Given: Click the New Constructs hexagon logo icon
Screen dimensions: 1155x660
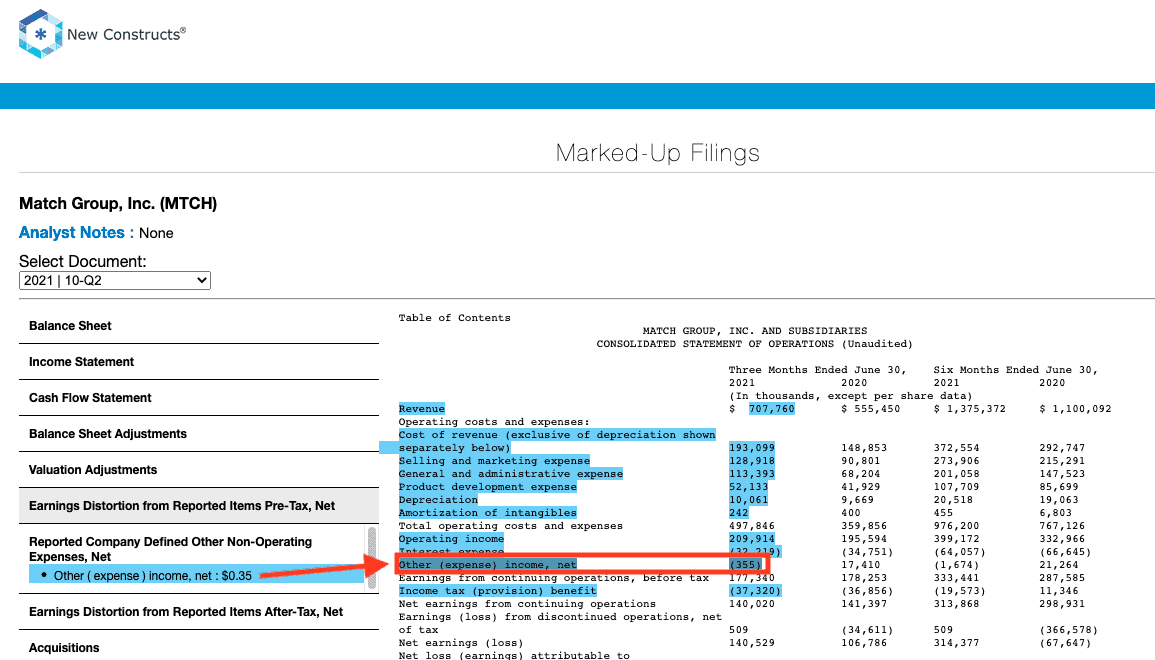Looking at the screenshot, I should pos(41,34).
